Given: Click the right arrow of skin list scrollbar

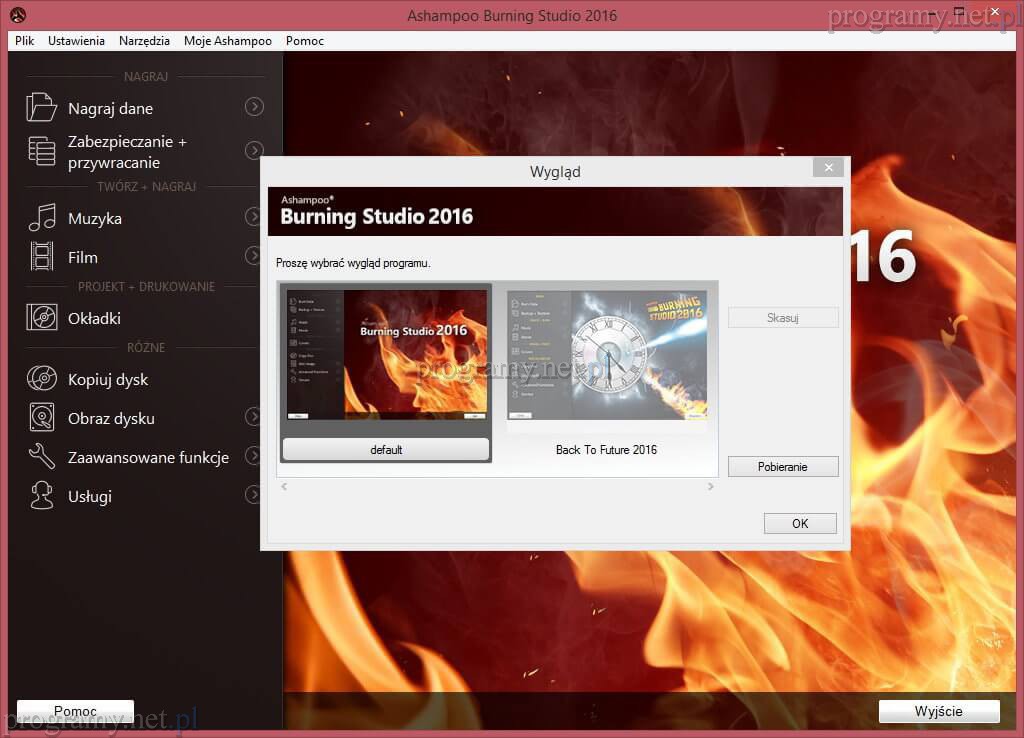Looking at the screenshot, I should [711, 487].
